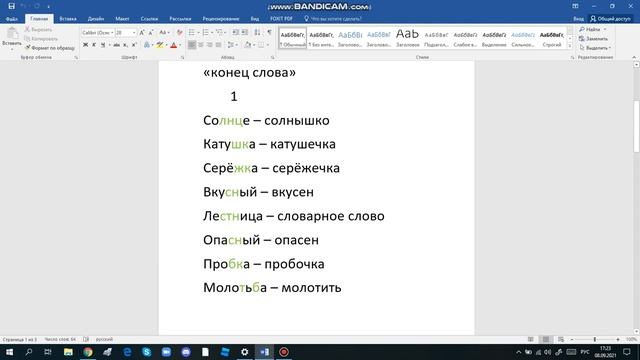Click the vertical scrollbar thumb
This screenshot has height=360, width=640.
pyautogui.click(x=636, y=127)
